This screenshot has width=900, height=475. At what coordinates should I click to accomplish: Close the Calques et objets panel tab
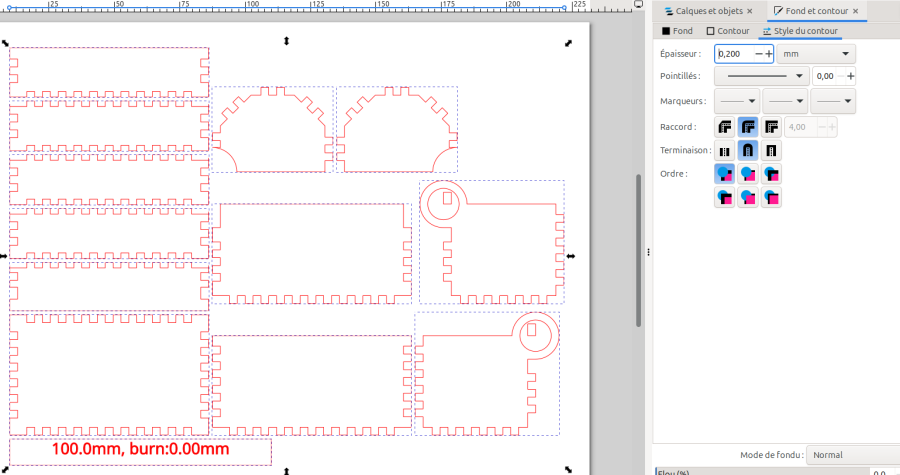point(750,11)
